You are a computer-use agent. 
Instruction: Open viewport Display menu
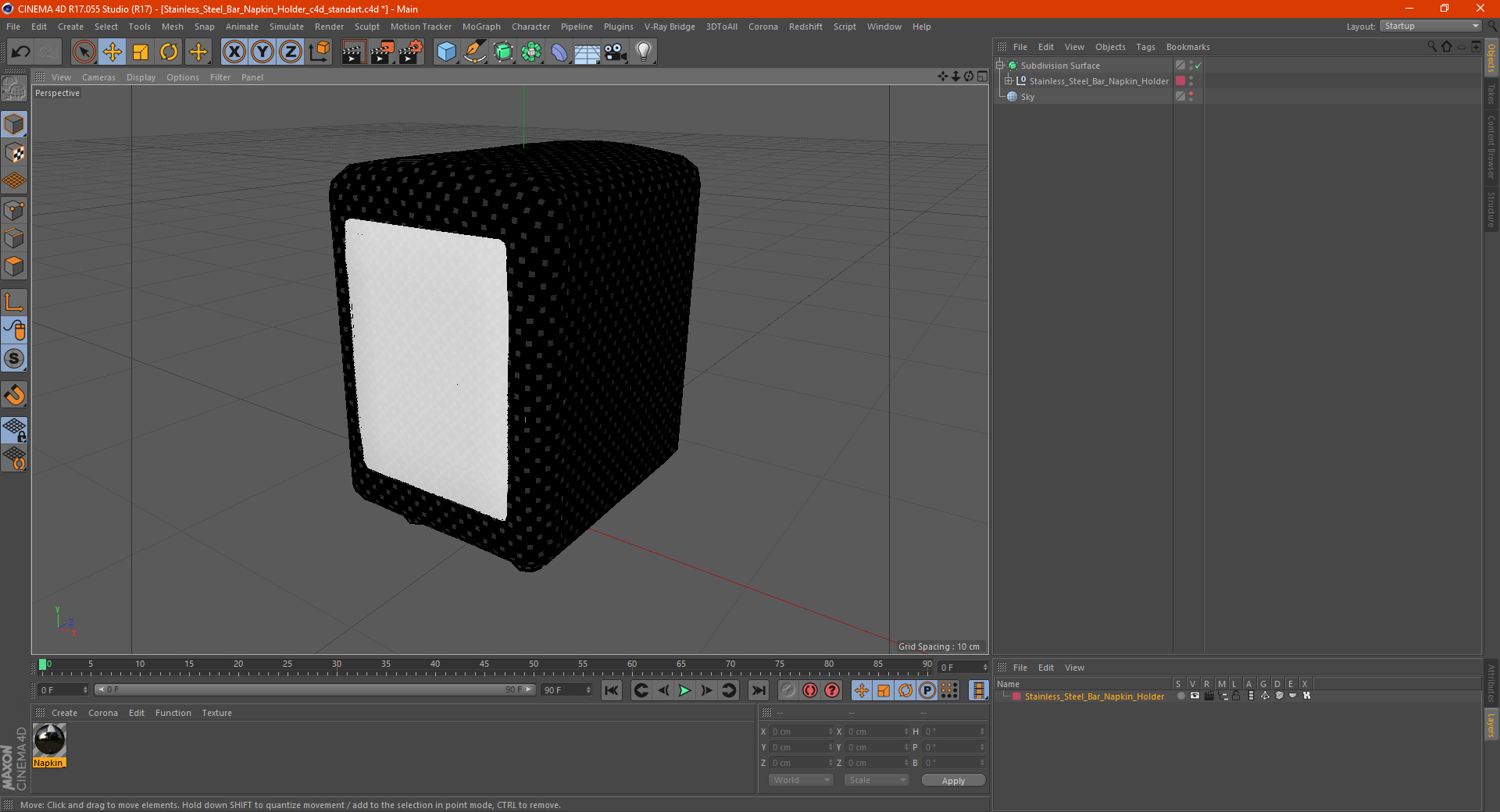141,77
